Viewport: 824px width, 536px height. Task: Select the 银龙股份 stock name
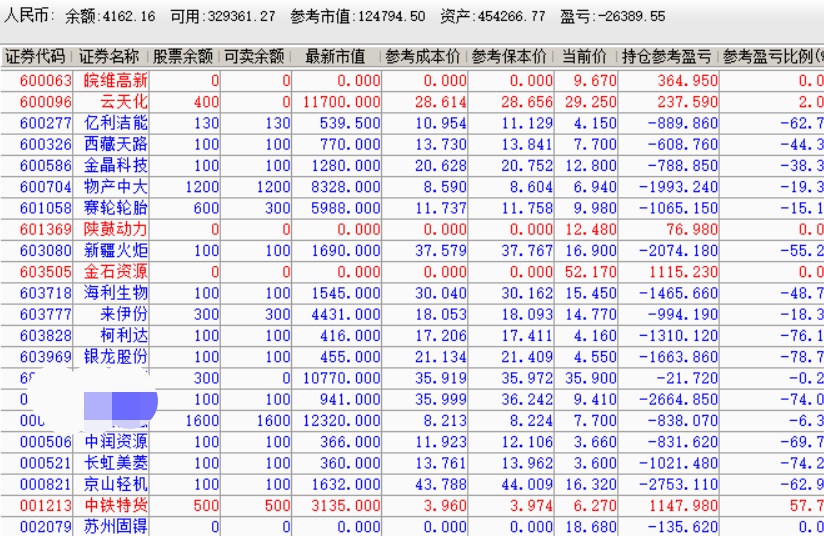click(x=116, y=357)
